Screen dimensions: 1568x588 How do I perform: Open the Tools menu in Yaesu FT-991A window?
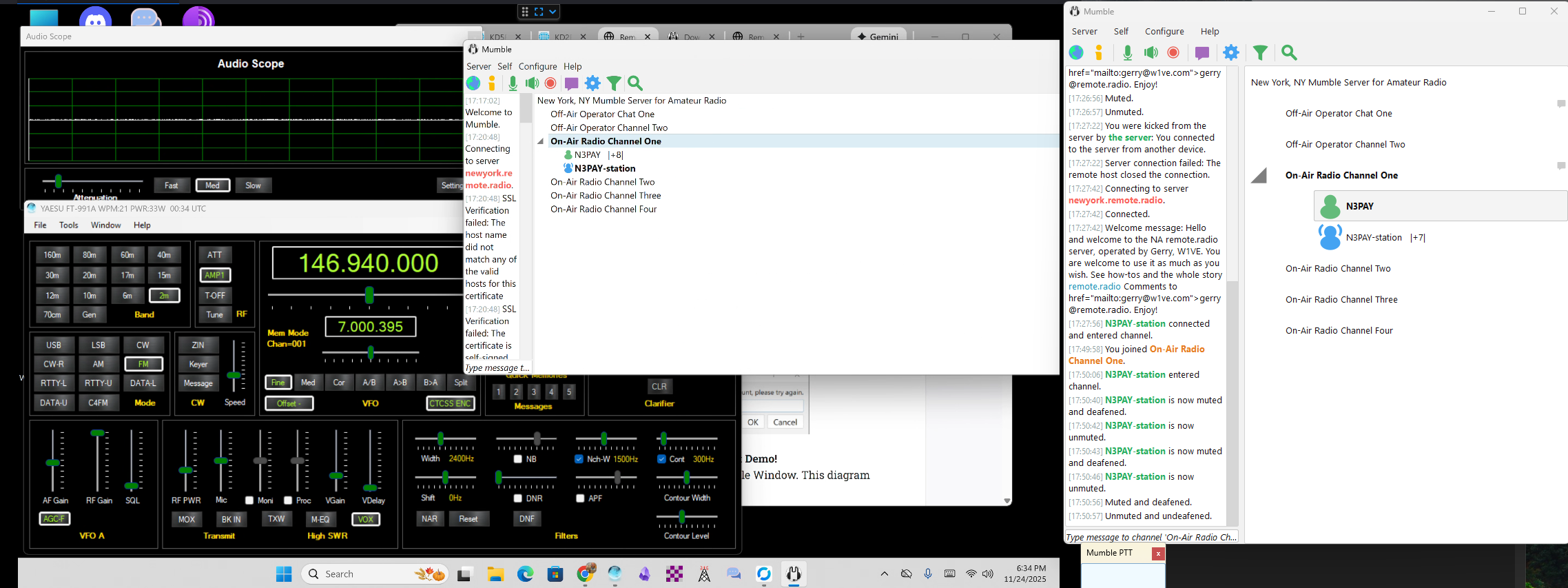[68, 225]
